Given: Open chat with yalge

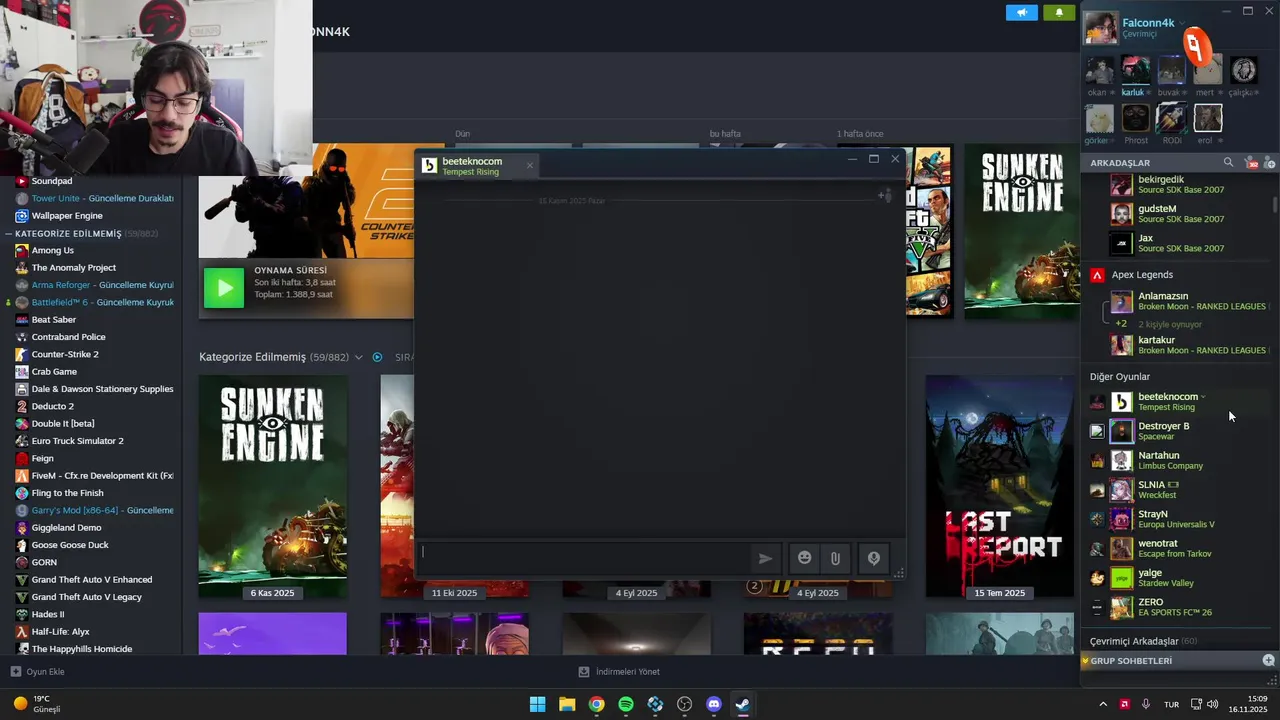Looking at the screenshot, I should point(1180,578).
